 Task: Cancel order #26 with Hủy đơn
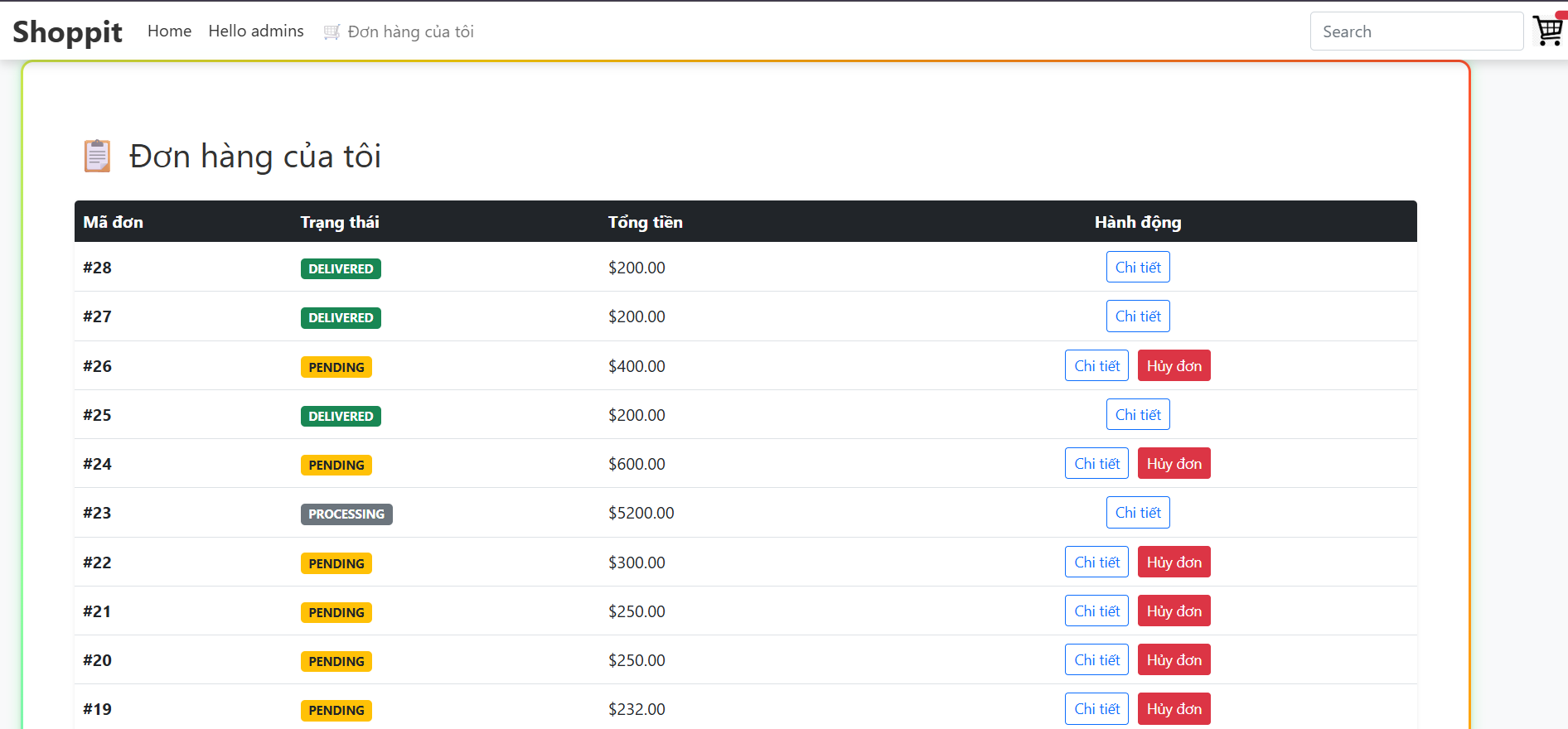tap(1174, 366)
